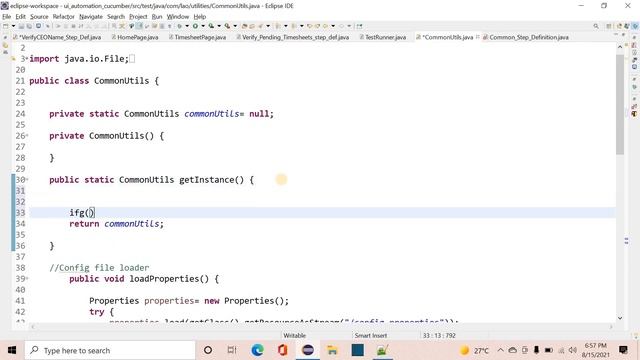Screen dimensions: 640x360
Task: Open the Edit menu
Action: pyautogui.click(x=20, y=17)
